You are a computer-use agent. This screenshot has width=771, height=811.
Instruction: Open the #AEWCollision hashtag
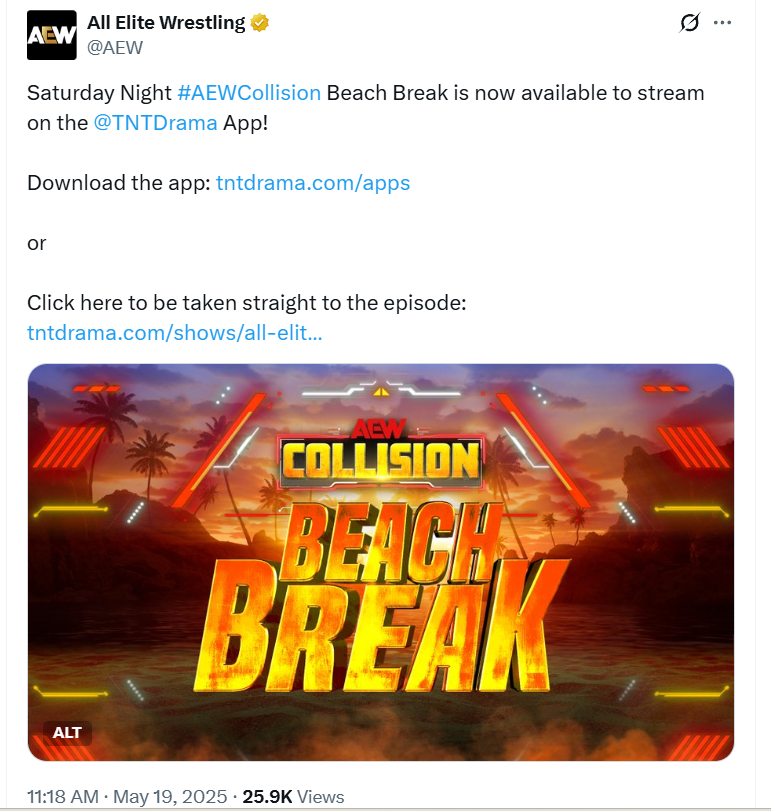tap(249, 93)
